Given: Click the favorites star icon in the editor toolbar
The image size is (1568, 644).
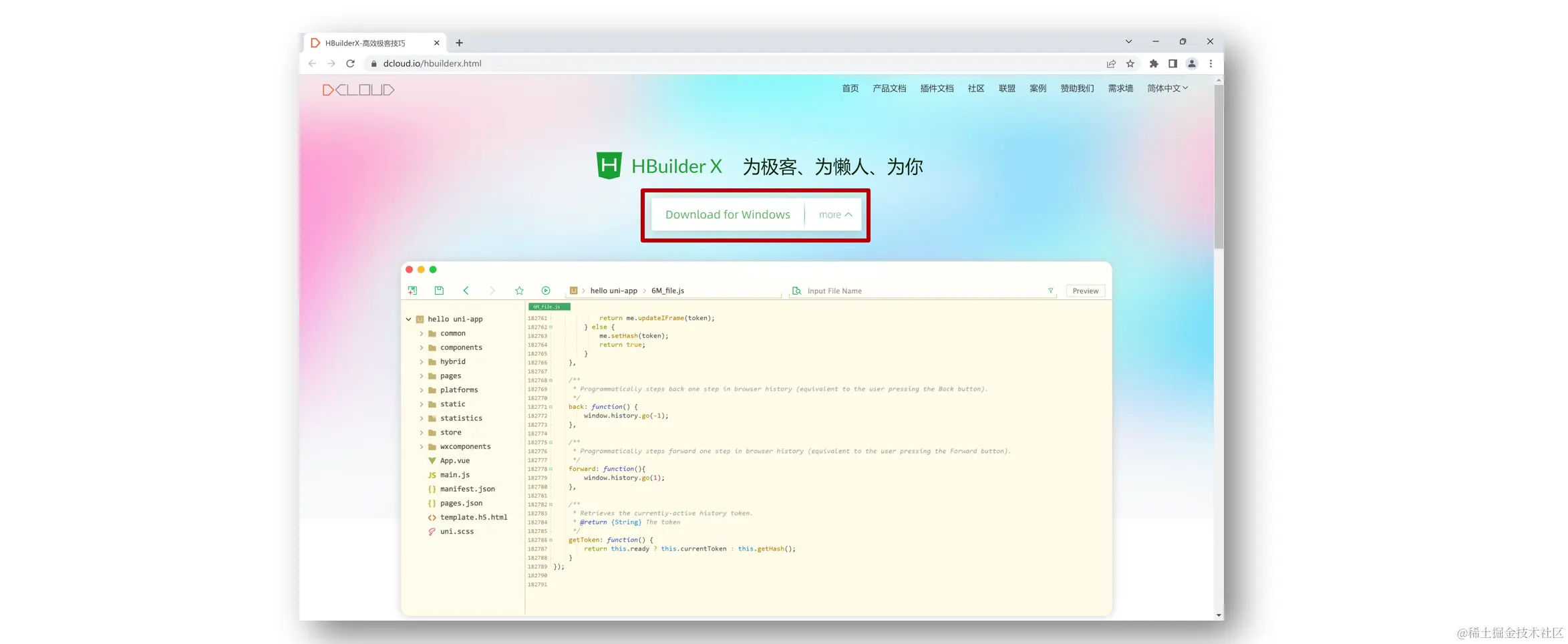Looking at the screenshot, I should tap(519, 290).
